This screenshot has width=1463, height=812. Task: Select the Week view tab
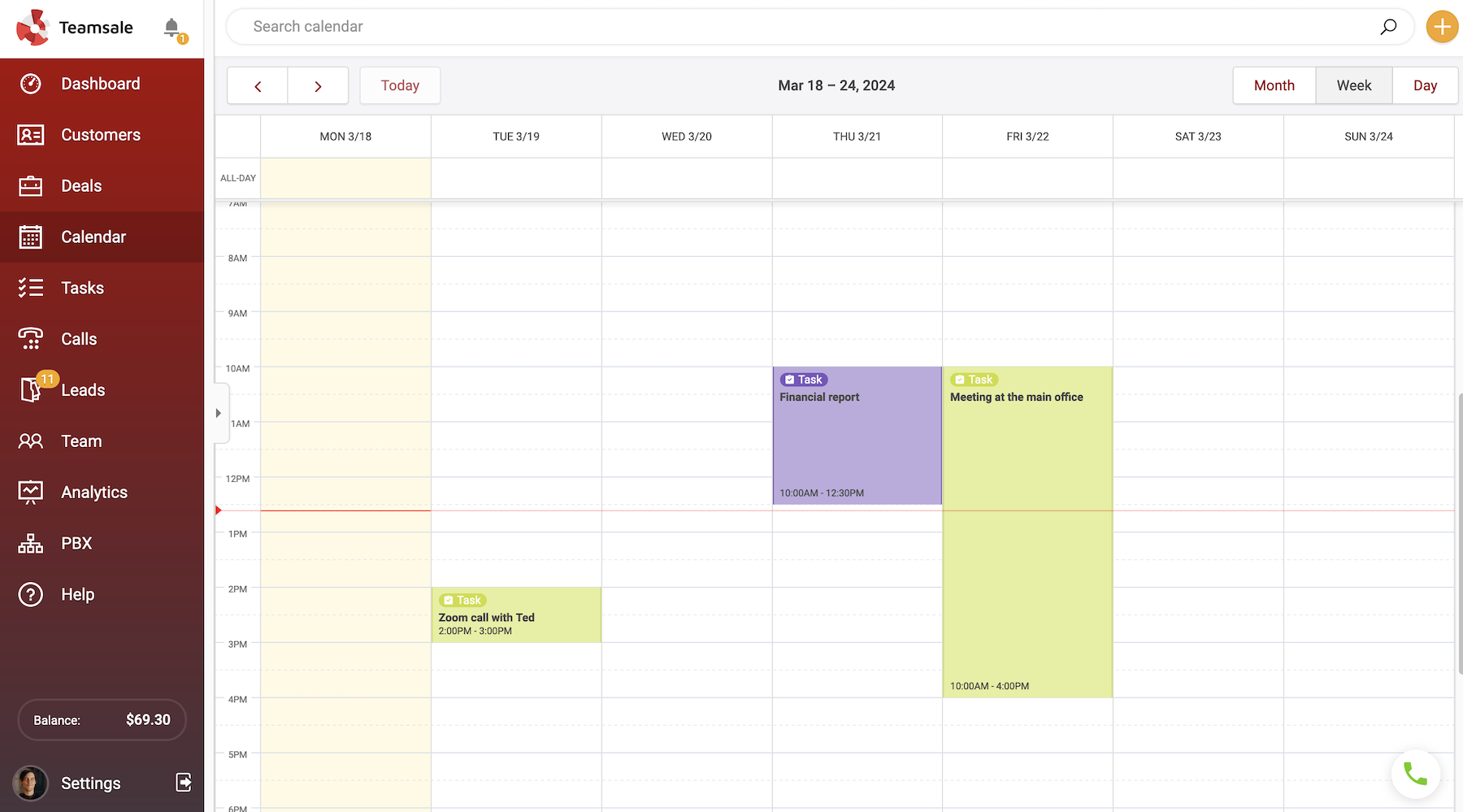coord(1353,85)
